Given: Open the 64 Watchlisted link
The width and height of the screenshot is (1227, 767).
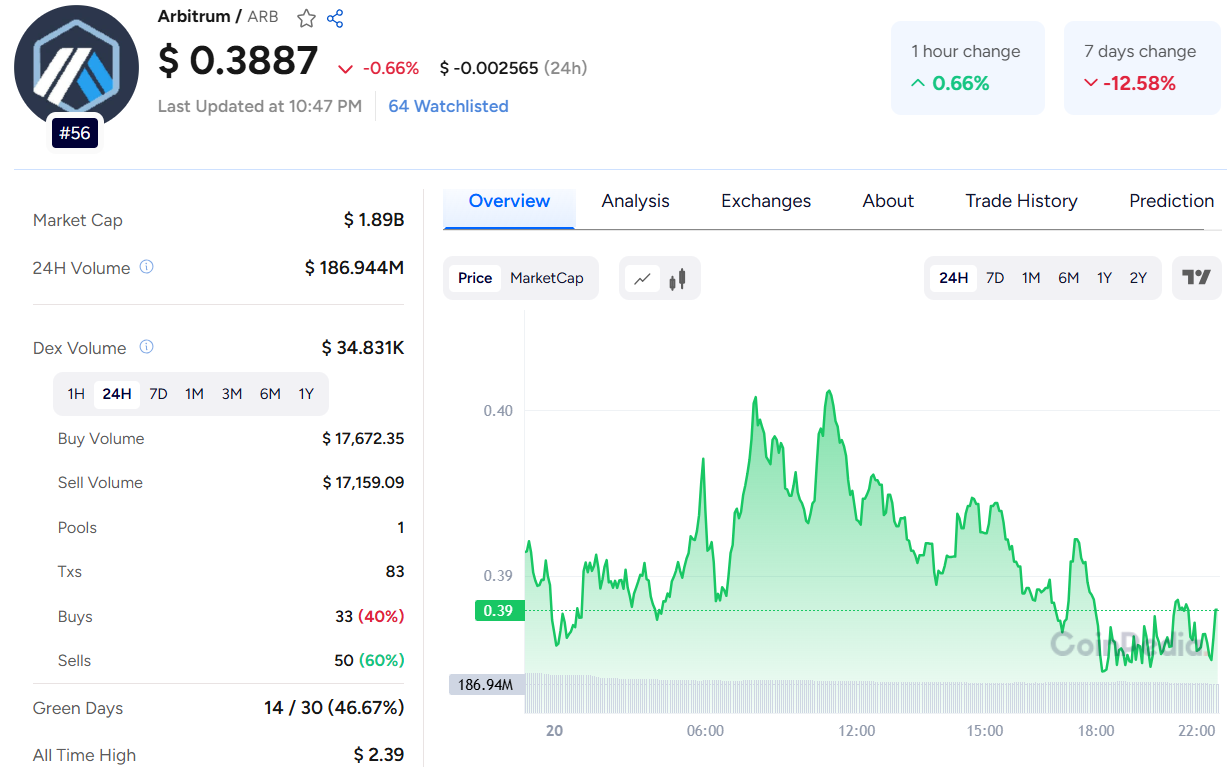Looking at the screenshot, I should click(x=448, y=106).
